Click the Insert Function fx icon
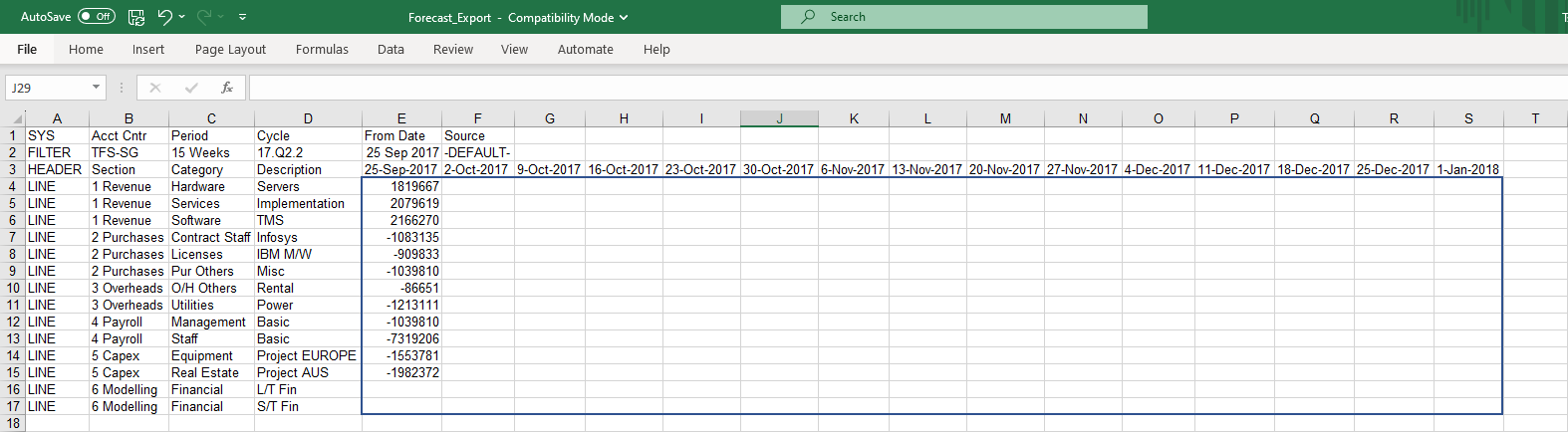Image resolution: width=1568 pixels, height=433 pixels. click(227, 88)
